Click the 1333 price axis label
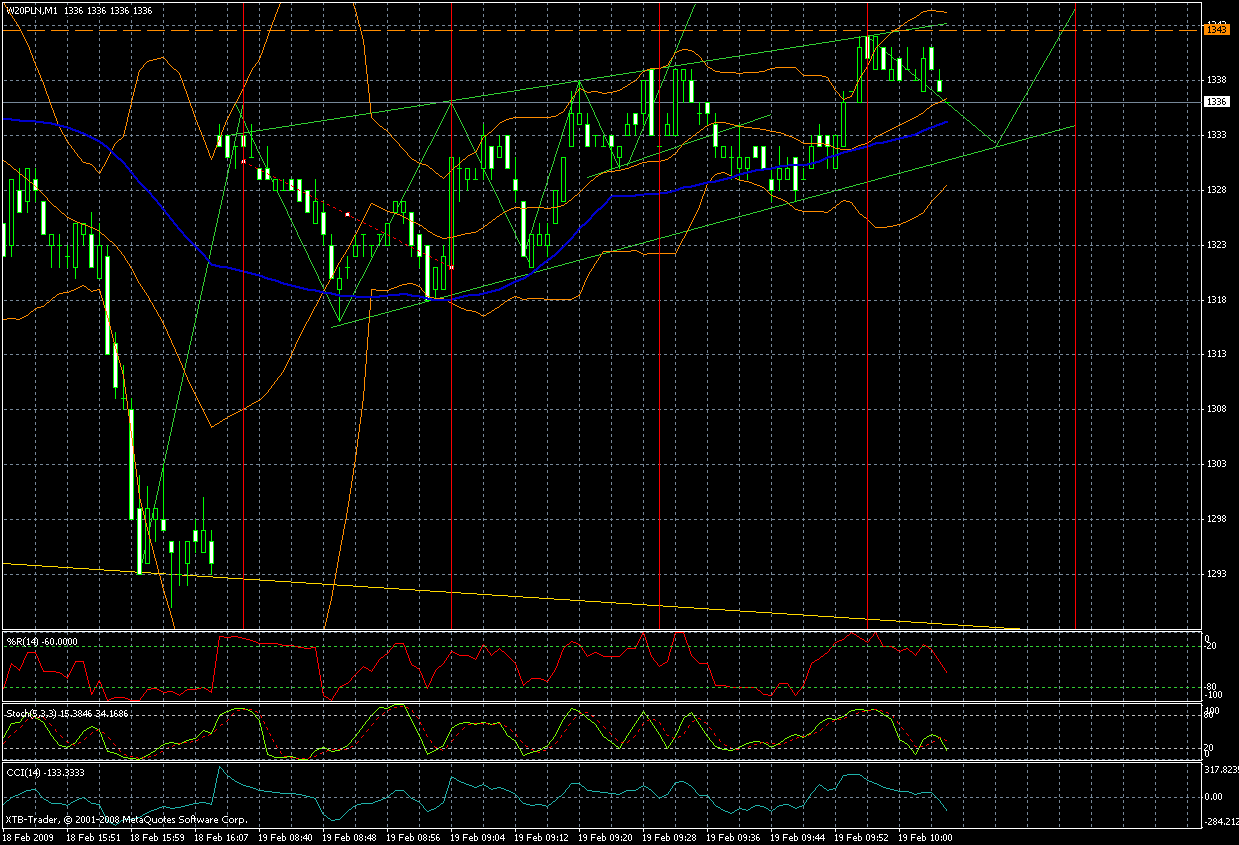 pos(1216,134)
